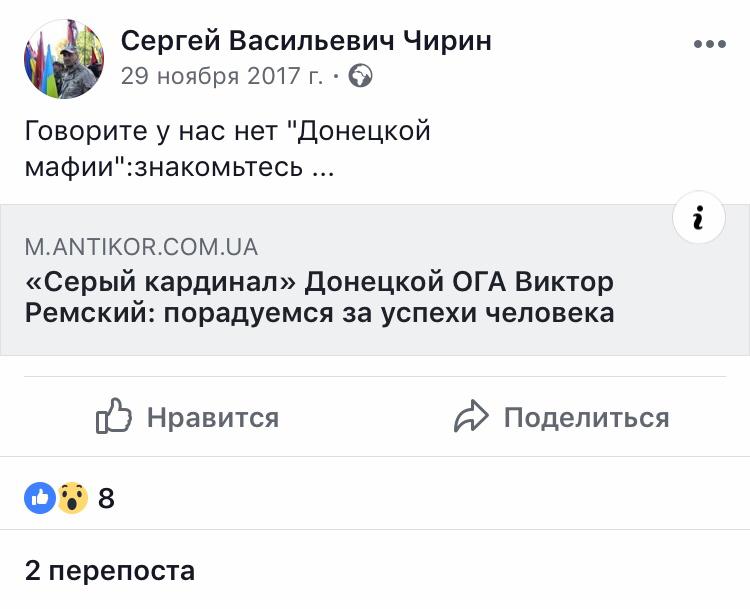Click the blue Like reaction badge

40,497
